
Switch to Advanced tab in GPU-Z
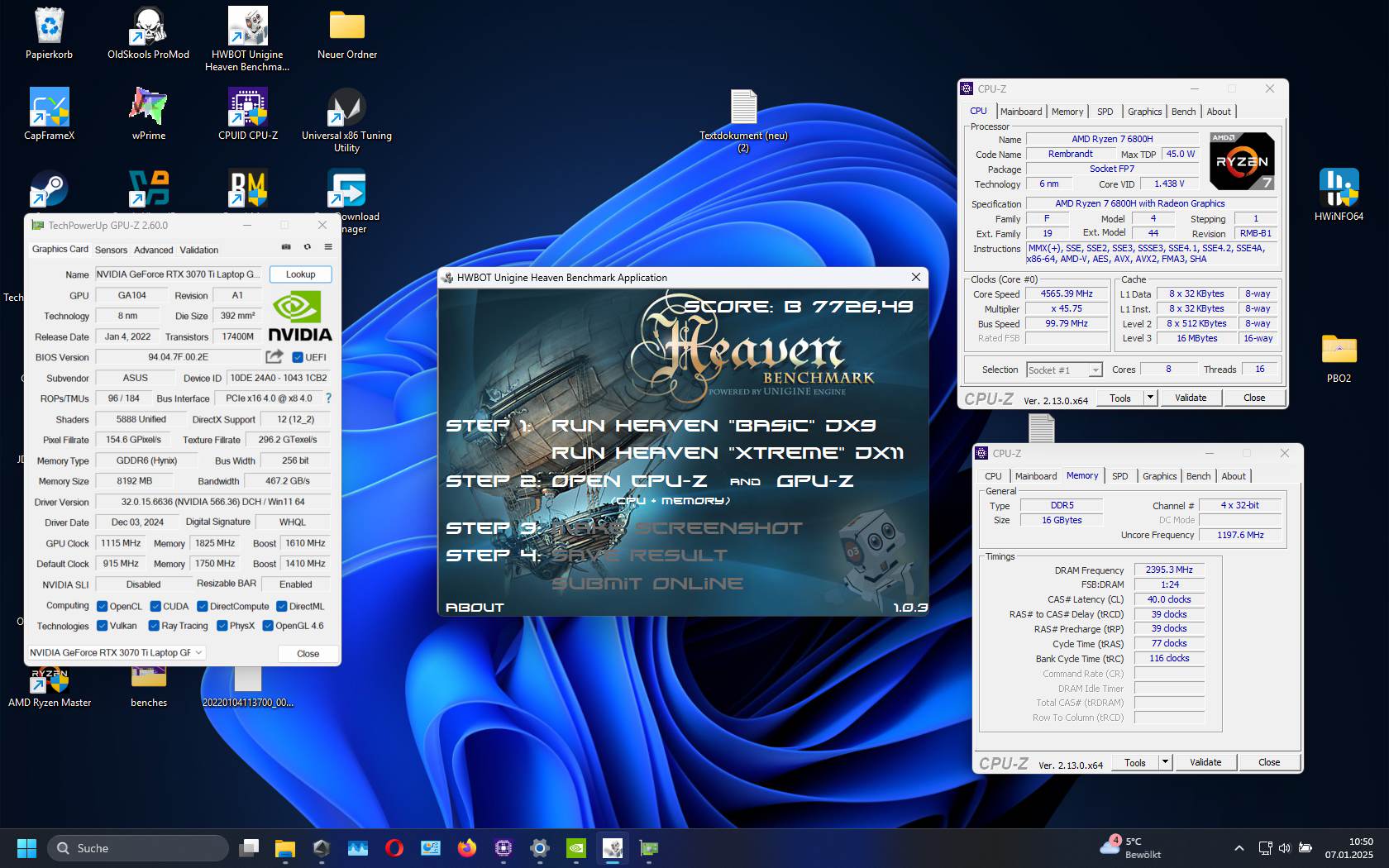point(154,250)
